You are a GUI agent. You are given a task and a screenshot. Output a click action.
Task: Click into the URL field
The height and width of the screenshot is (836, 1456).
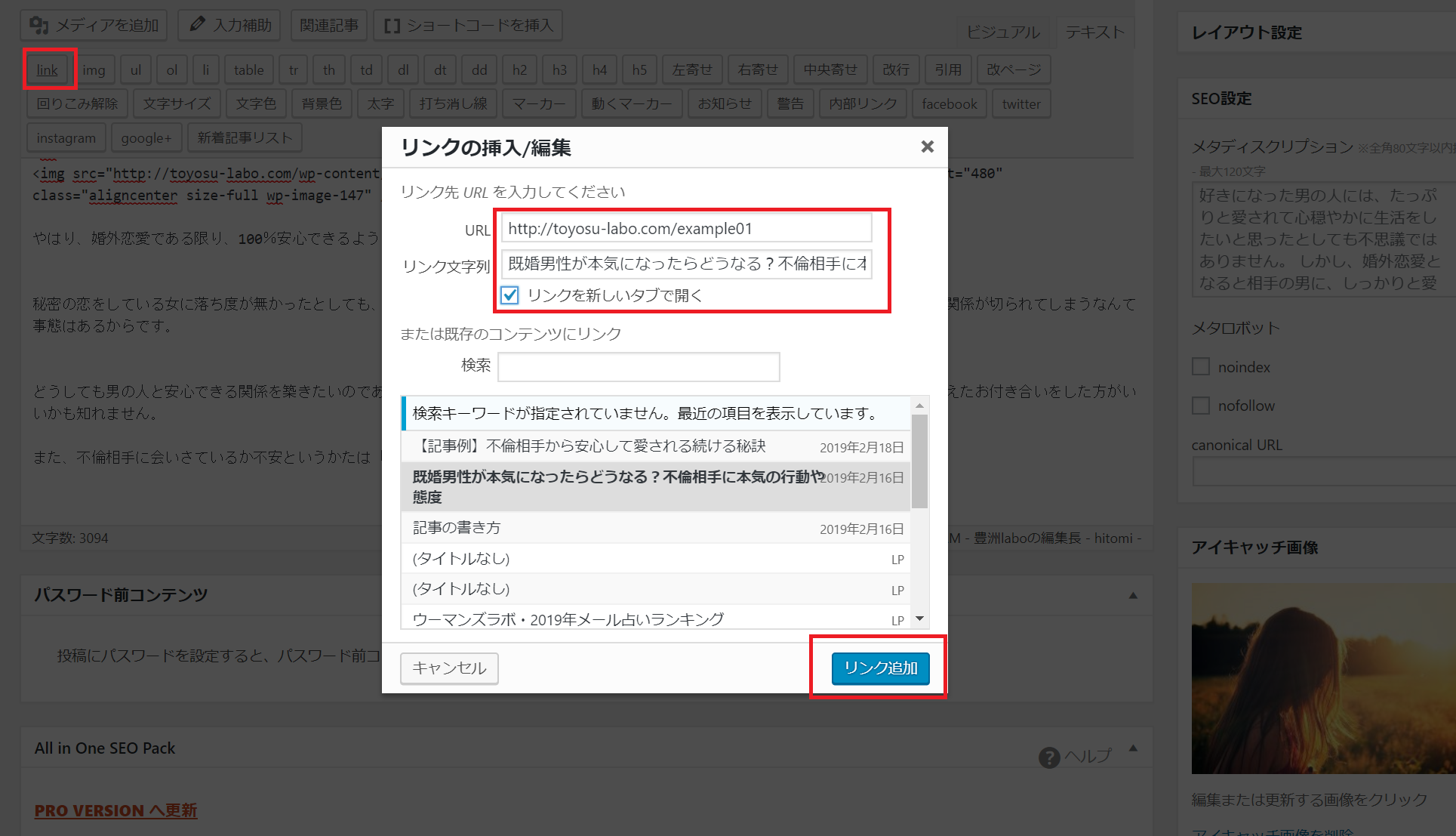(x=686, y=228)
